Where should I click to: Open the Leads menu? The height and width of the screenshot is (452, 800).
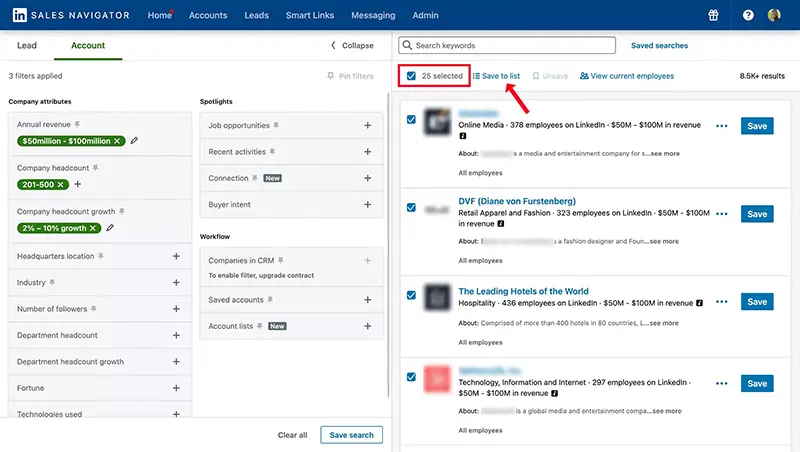point(256,15)
